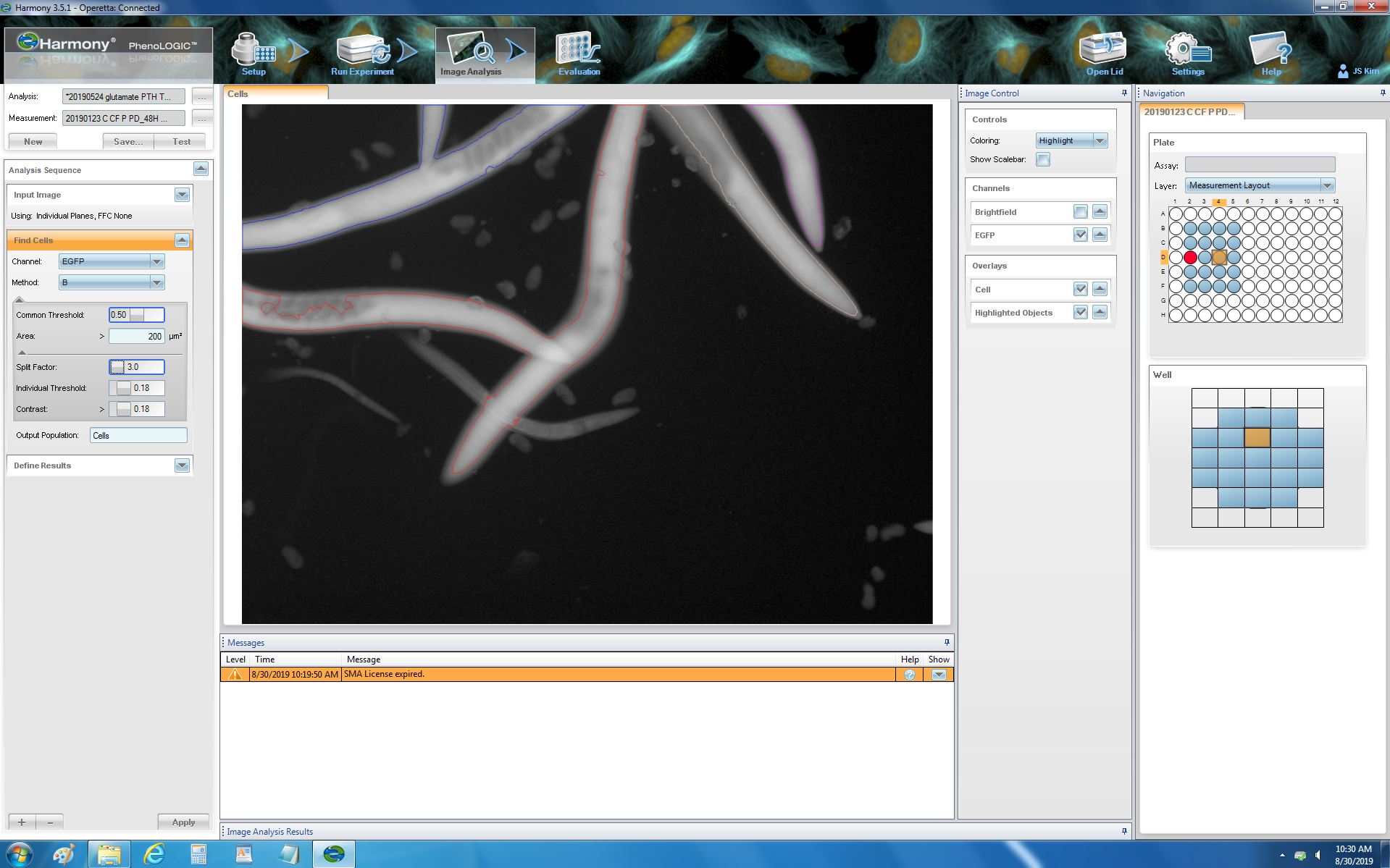Screen dimensions: 1390x868
Task: Open Paint from the Windows taskbar
Action: [x=64, y=854]
